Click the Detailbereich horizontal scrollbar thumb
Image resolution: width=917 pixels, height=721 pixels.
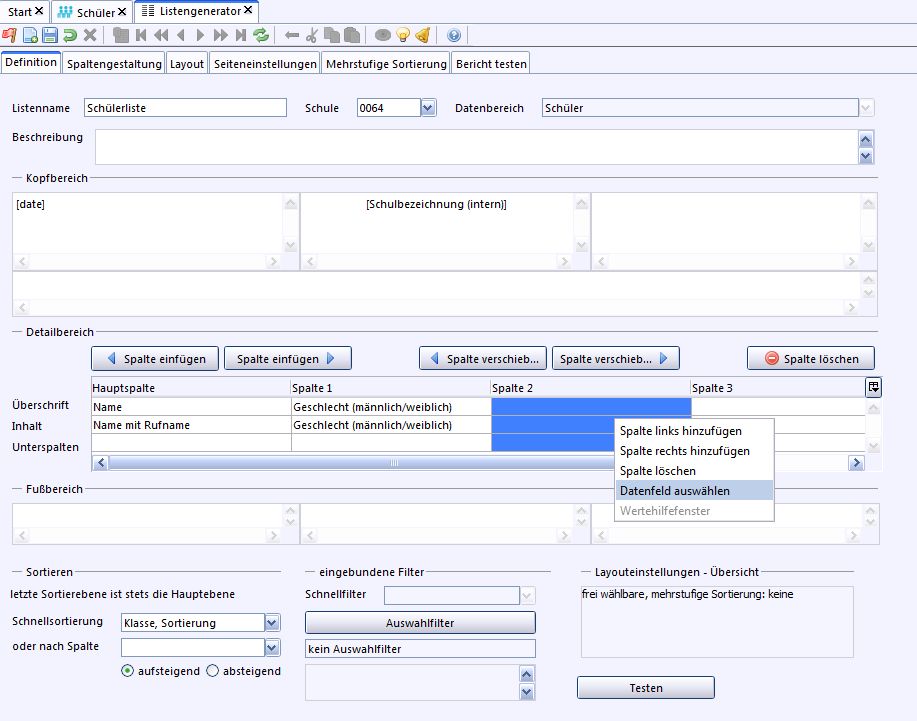(395, 463)
